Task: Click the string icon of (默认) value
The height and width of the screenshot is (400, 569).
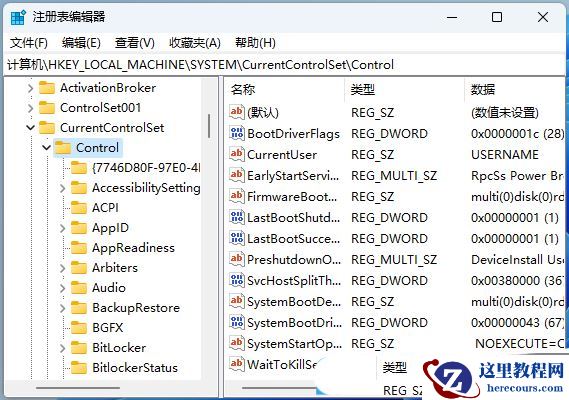Action: 237,112
